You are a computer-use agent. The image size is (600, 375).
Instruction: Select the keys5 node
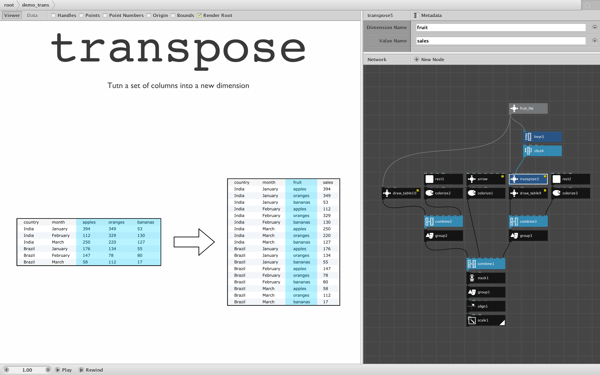(542, 137)
